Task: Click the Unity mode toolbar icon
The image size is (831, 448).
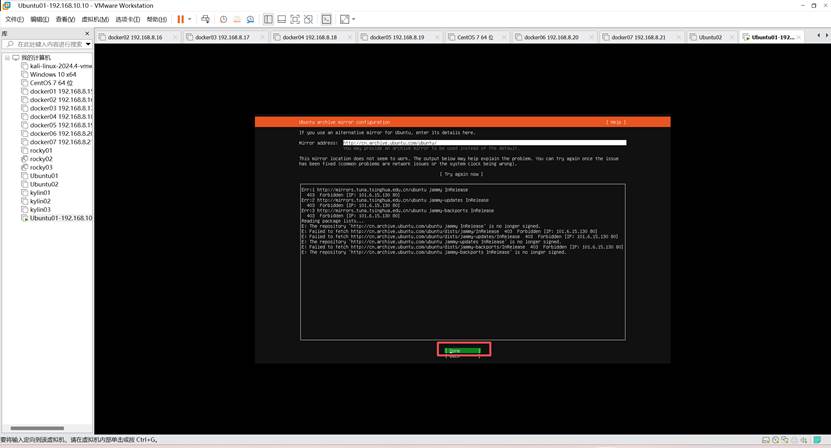Action: (x=308, y=19)
